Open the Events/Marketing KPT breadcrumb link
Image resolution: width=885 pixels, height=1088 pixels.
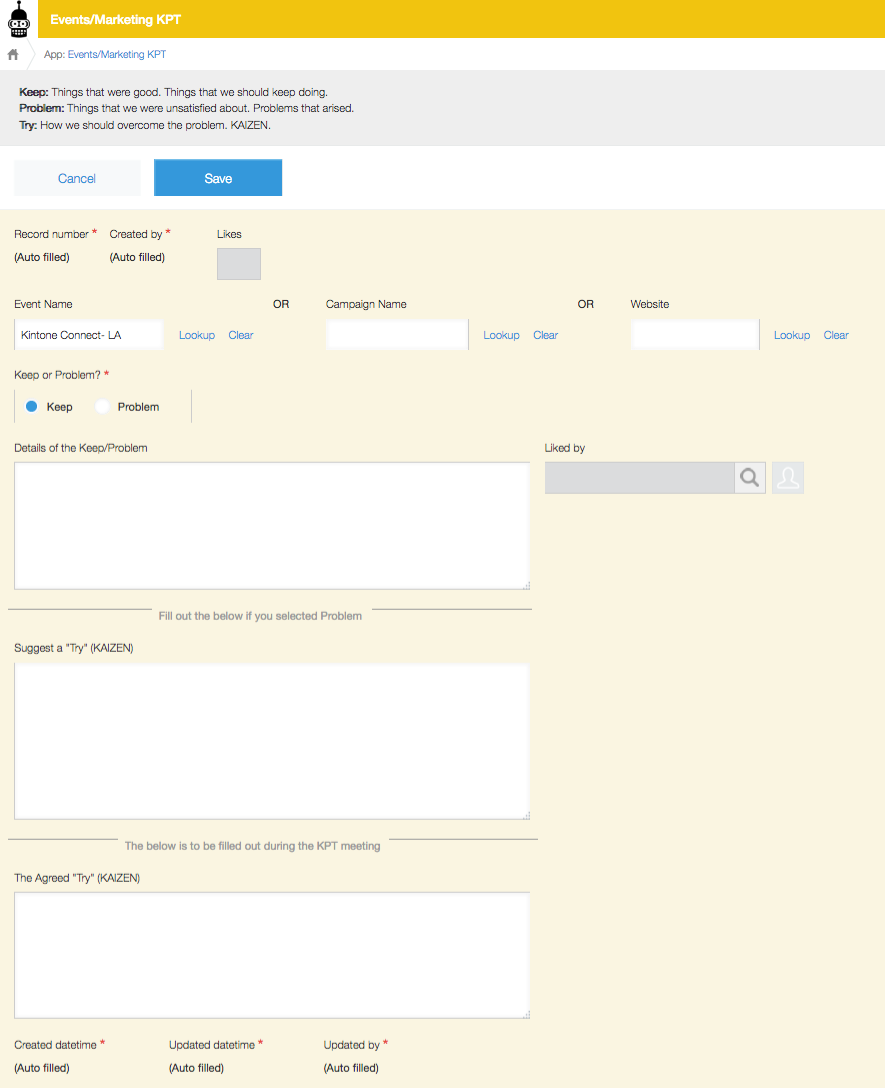(x=117, y=55)
